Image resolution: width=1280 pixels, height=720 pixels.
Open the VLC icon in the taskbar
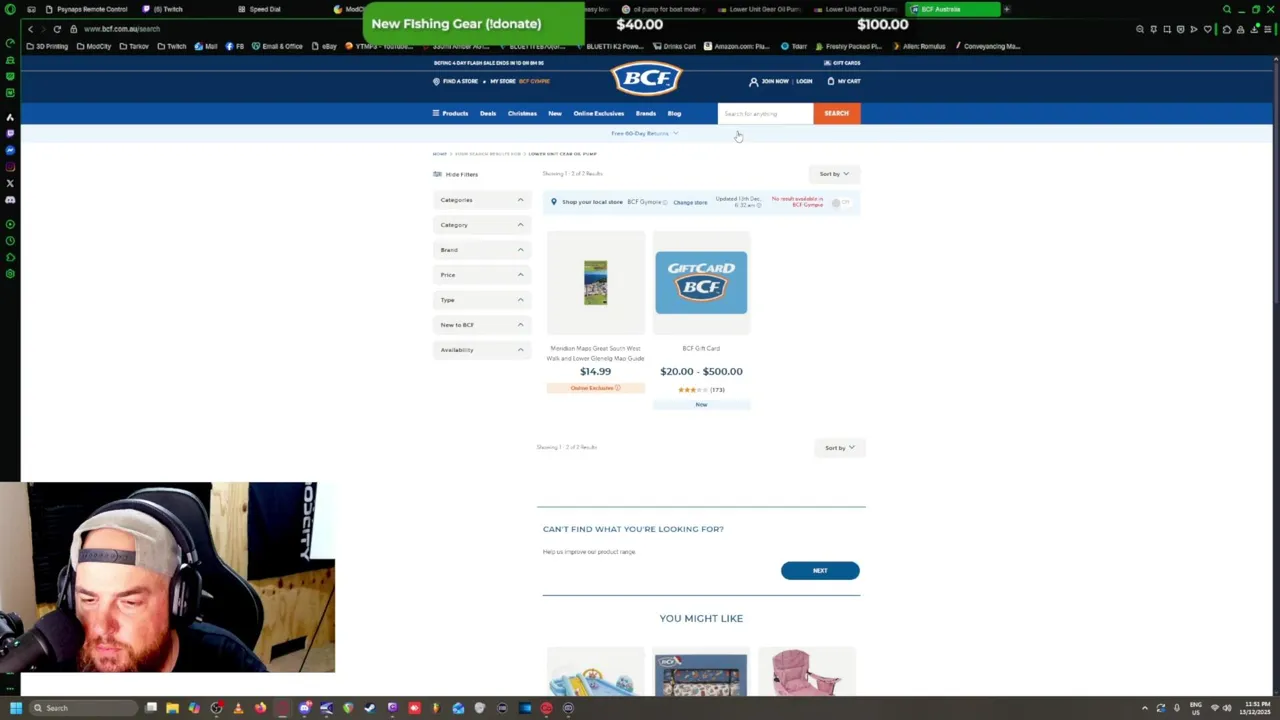click(x=238, y=708)
